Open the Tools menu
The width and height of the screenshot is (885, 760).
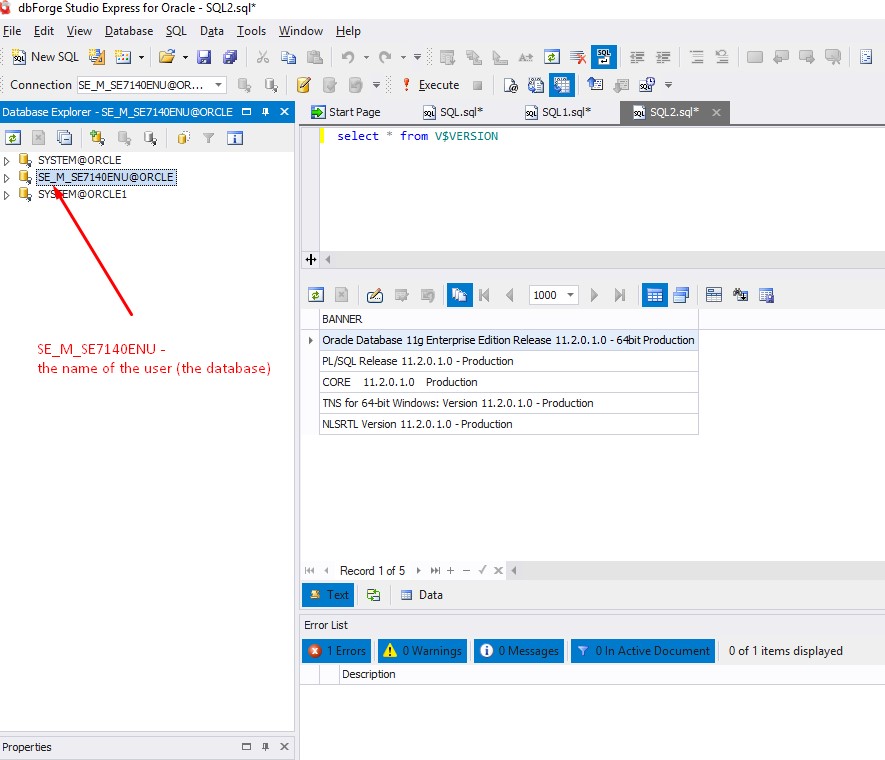pyautogui.click(x=251, y=31)
